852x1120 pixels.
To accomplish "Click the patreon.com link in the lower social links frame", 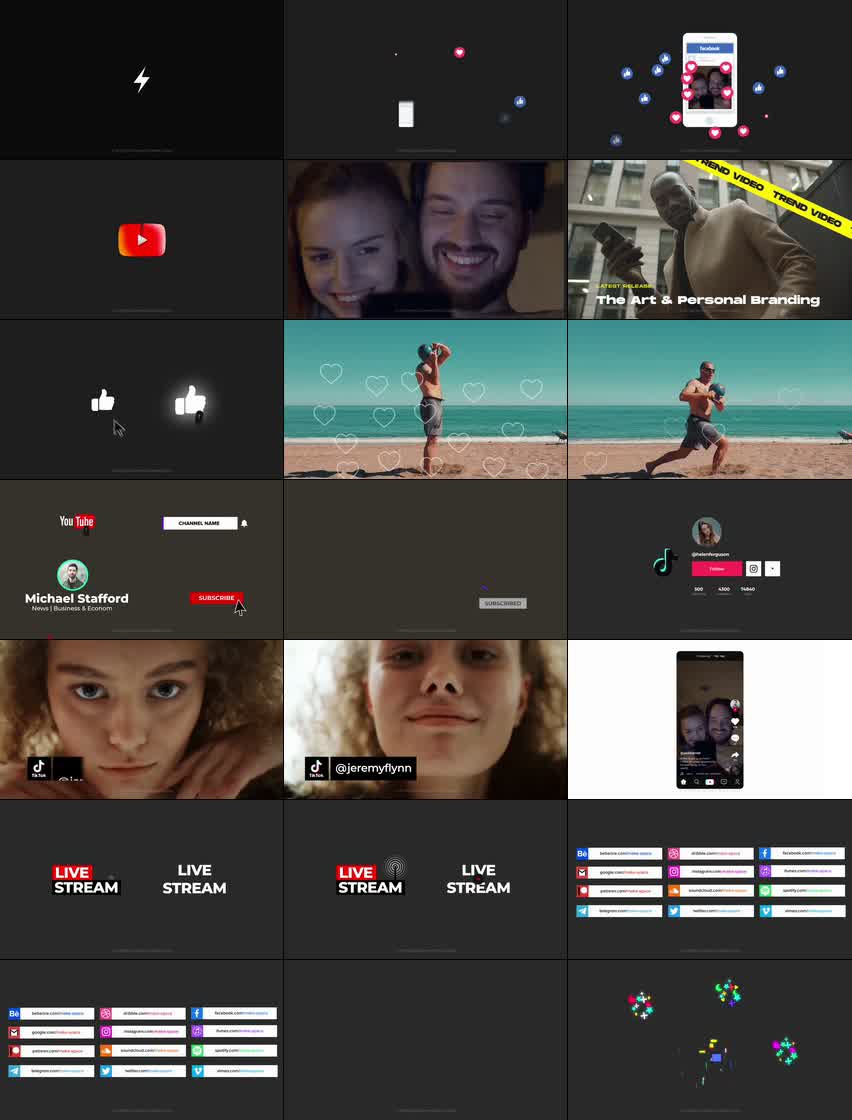I will pyautogui.click(x=57, y=1051).
